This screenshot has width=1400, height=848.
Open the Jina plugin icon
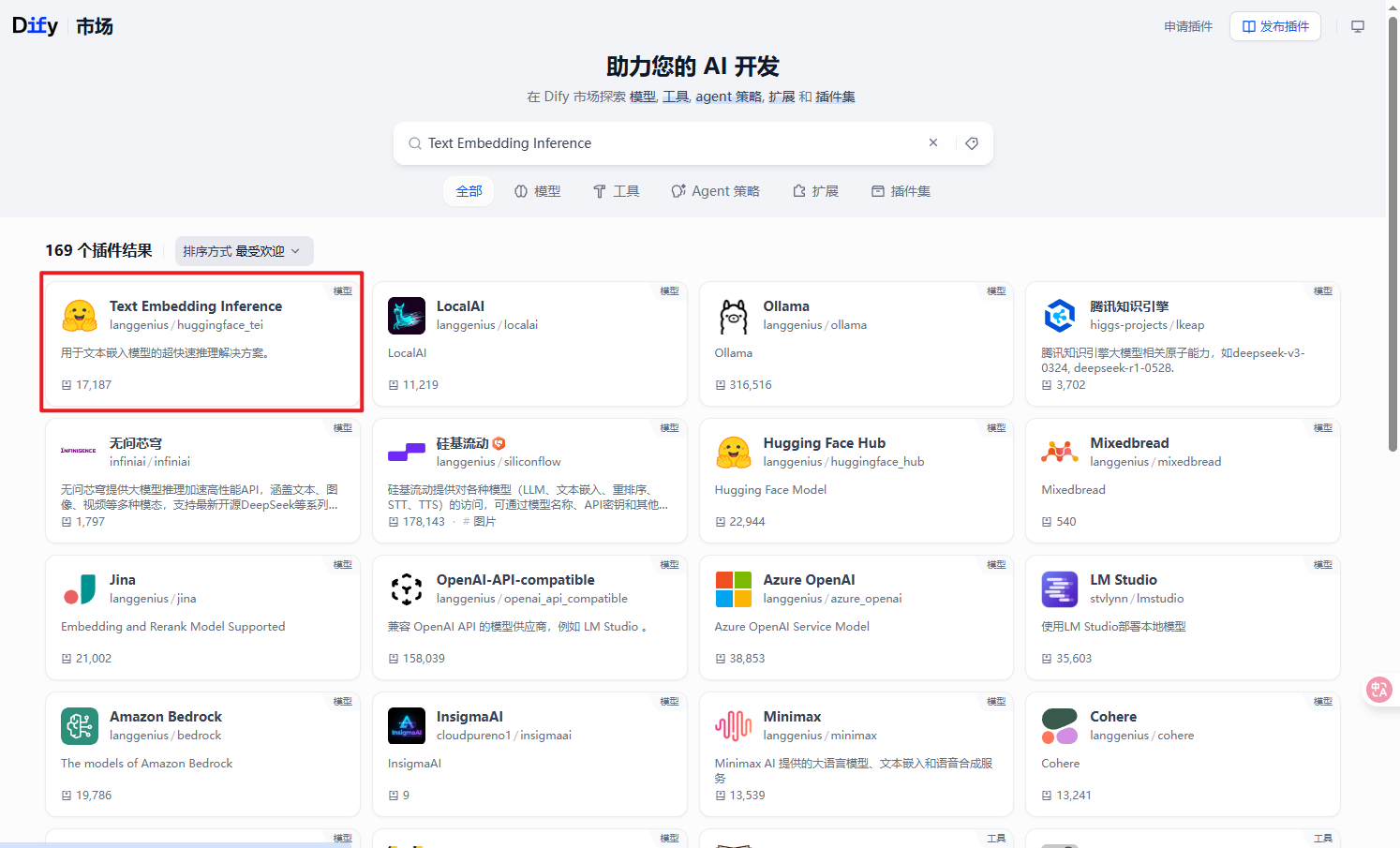pos(80,589)
